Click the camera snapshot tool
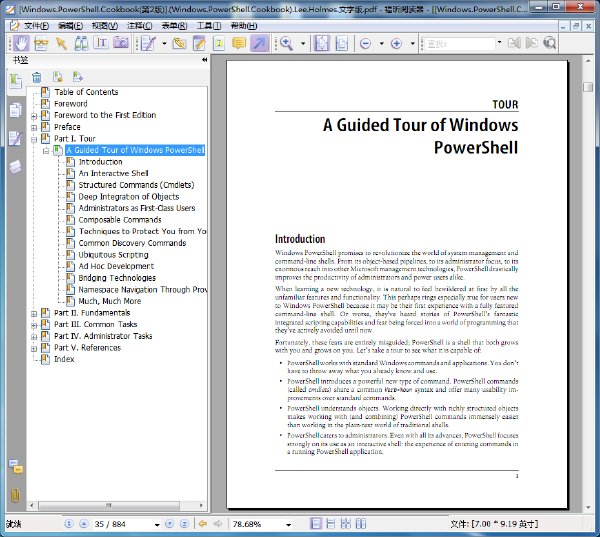This screenshot has width=600, height=537. tap(121, 43)
